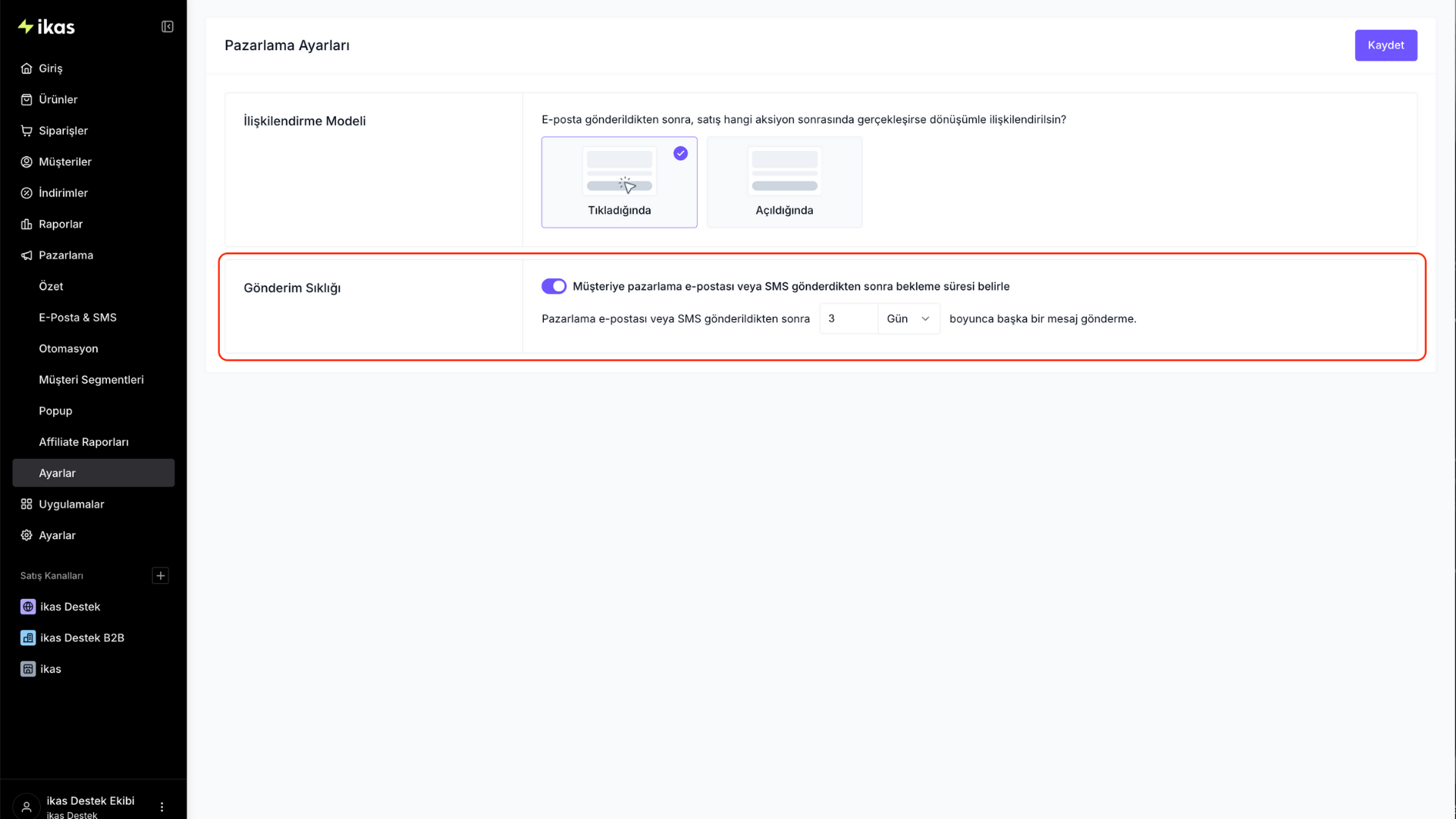
Task: Go to Müşteri Segmentleri submenu
Action: tap(93, 379)
